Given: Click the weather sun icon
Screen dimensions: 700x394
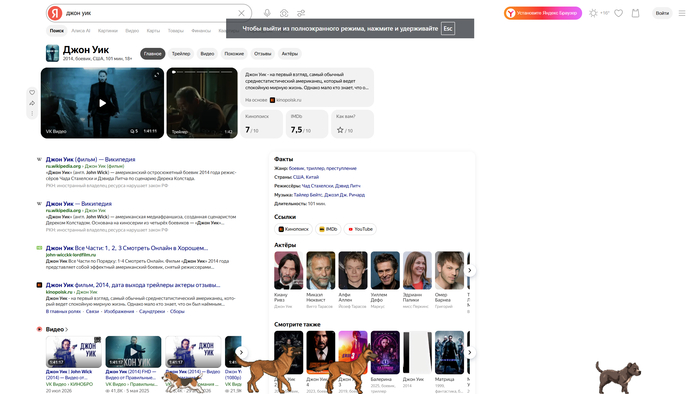Looking at the screenshot, I should tap(593, 13).
